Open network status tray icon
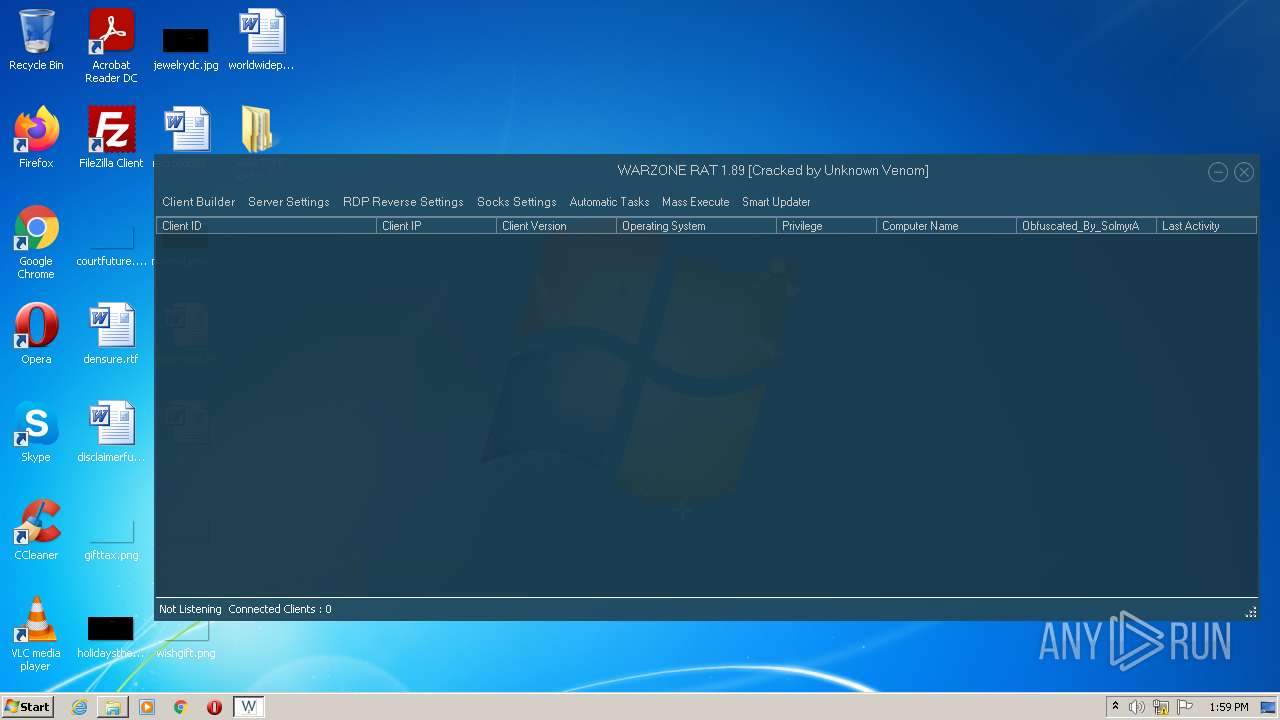The width and height of the screenshot is (1280, 720). pyautogui.click(x=1161, y=707)
